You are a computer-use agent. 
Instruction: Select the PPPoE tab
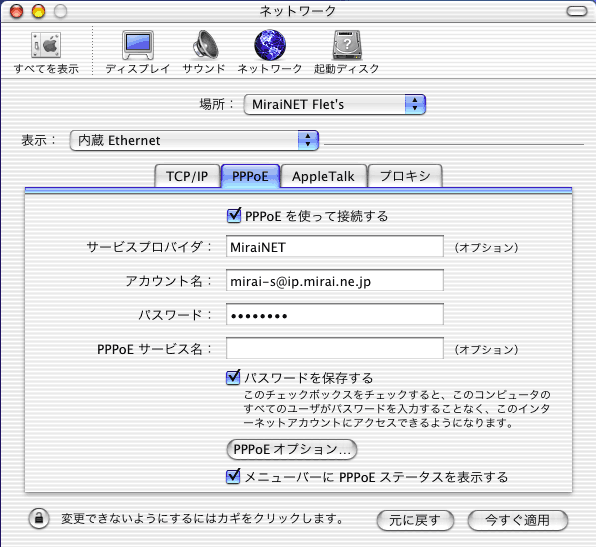(x=250, y=176)
